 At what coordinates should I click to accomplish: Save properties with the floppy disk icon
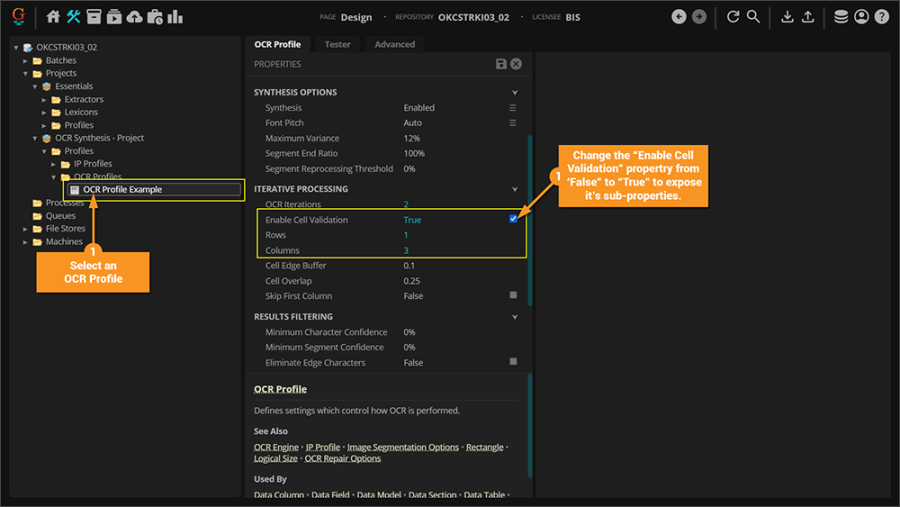pos(502,64)
